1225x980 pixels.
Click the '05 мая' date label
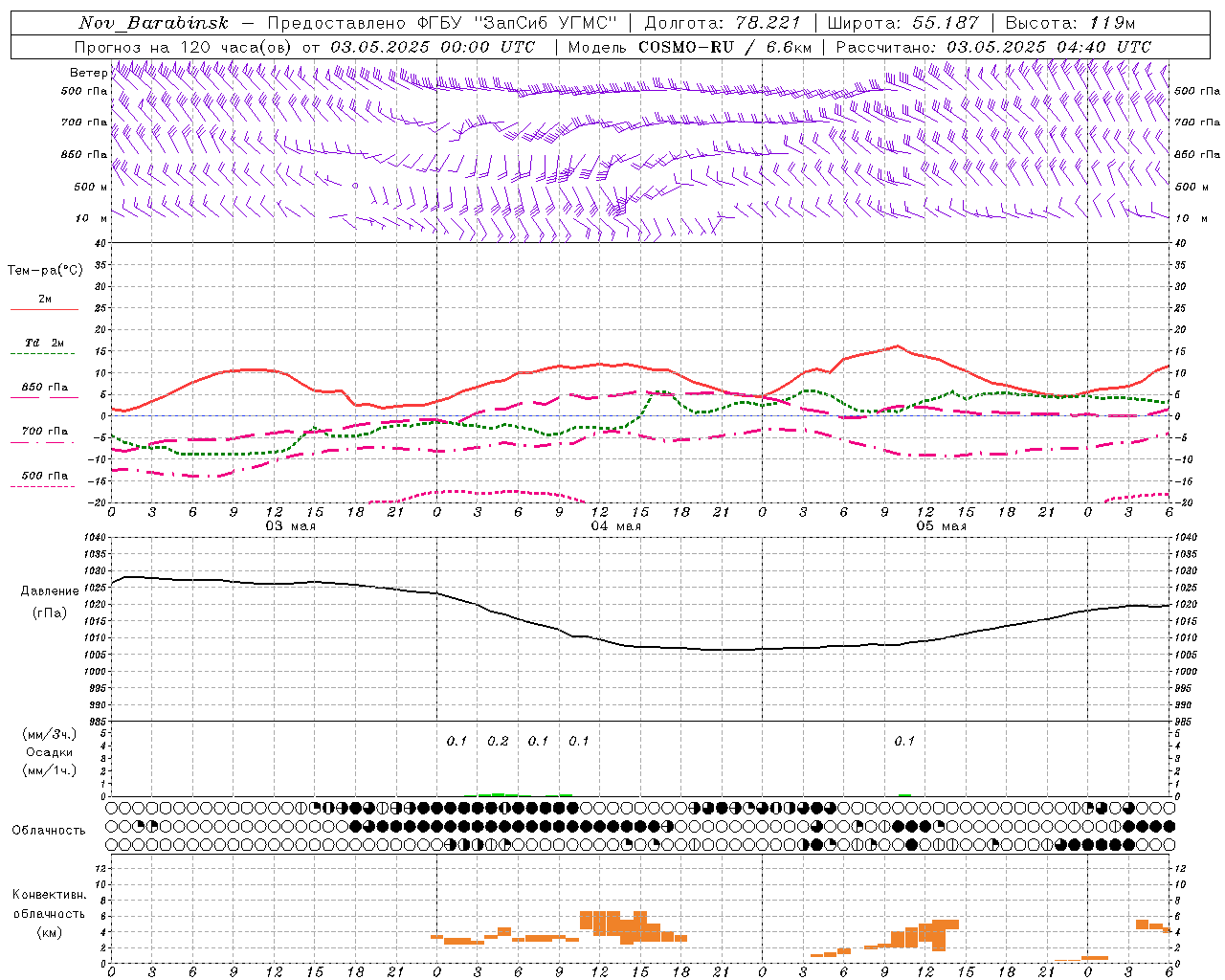(942, 526)
